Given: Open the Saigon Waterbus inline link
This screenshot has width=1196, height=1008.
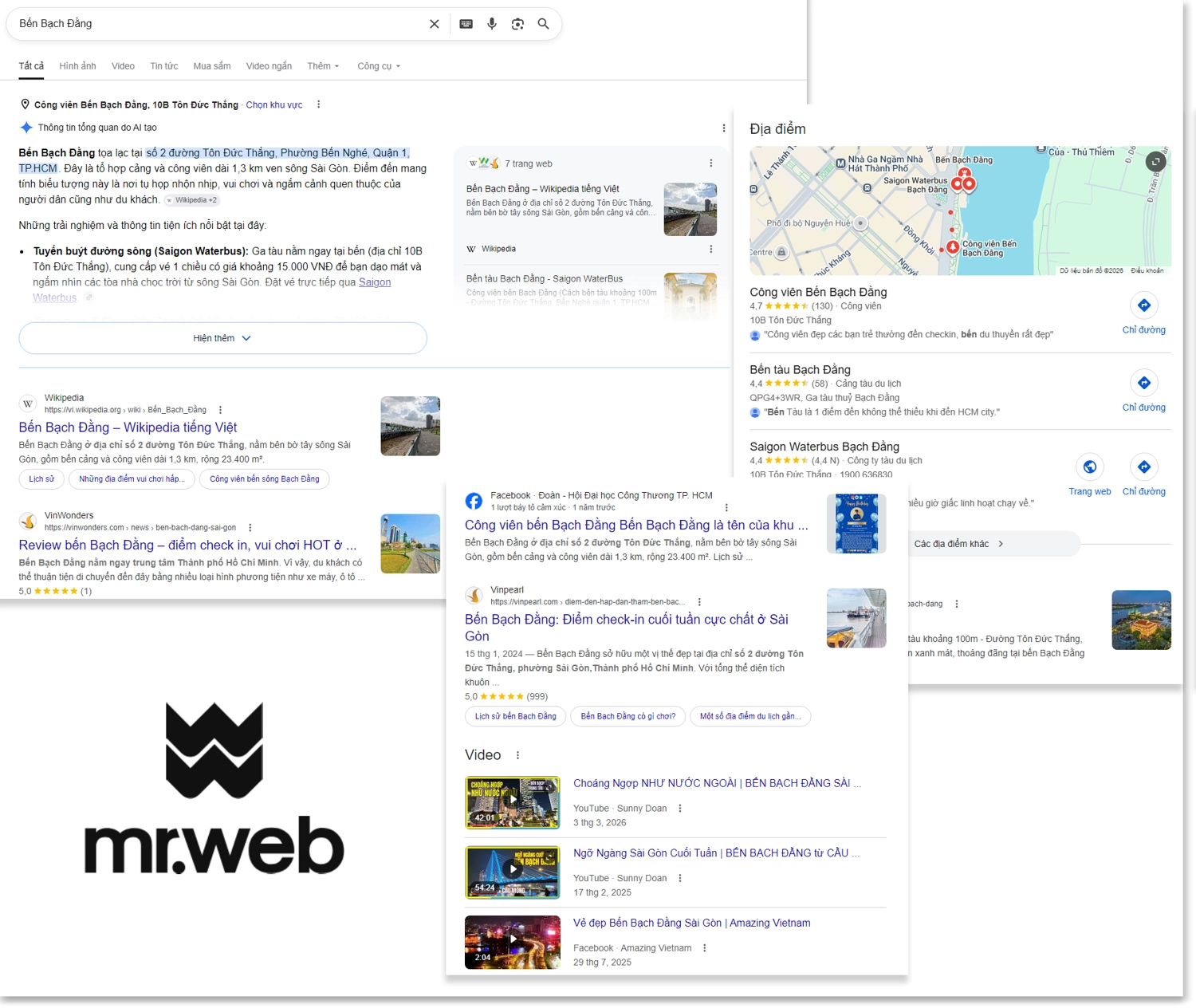Looking at the screenshot, I should point(375,282).
